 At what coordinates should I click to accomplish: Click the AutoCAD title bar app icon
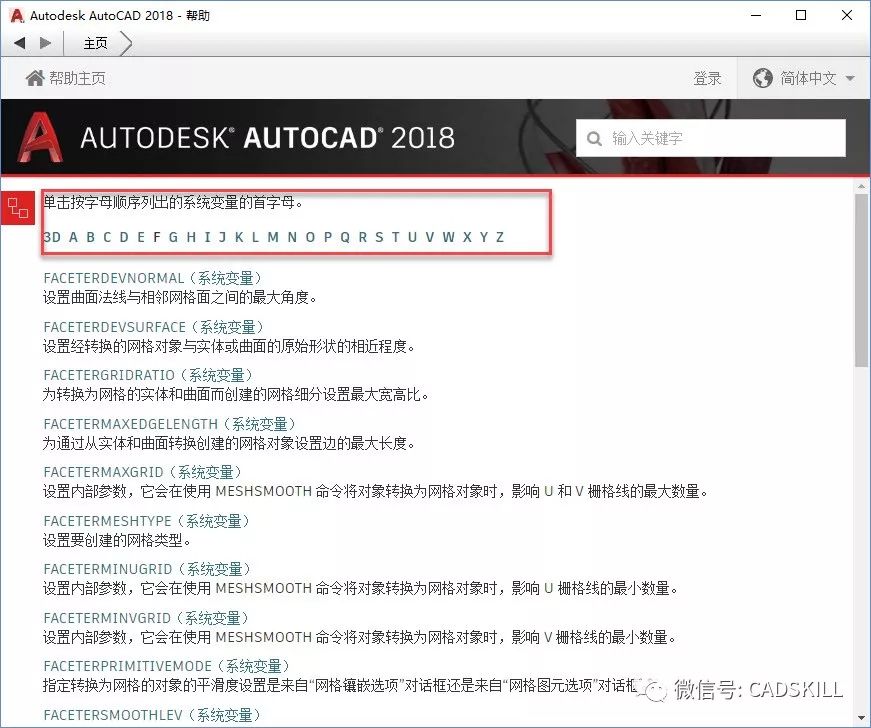point(17,16)
